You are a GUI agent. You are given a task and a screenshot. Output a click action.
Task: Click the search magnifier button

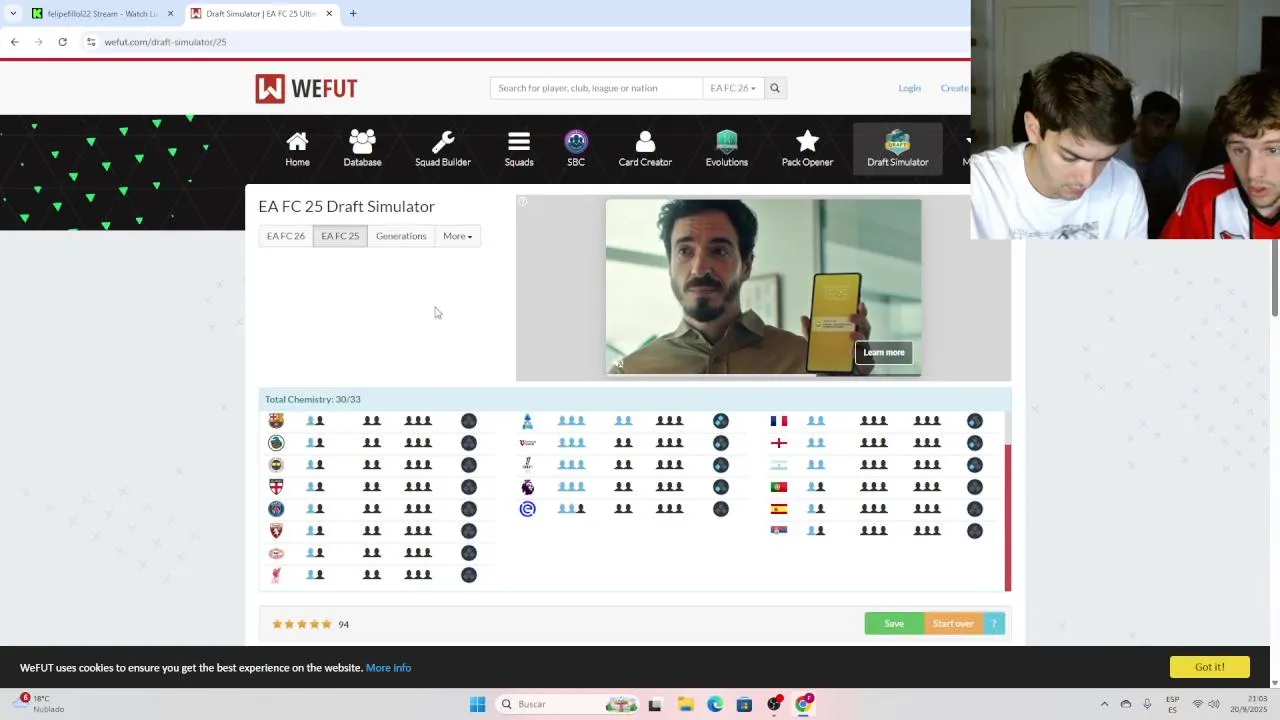point(774,88)
